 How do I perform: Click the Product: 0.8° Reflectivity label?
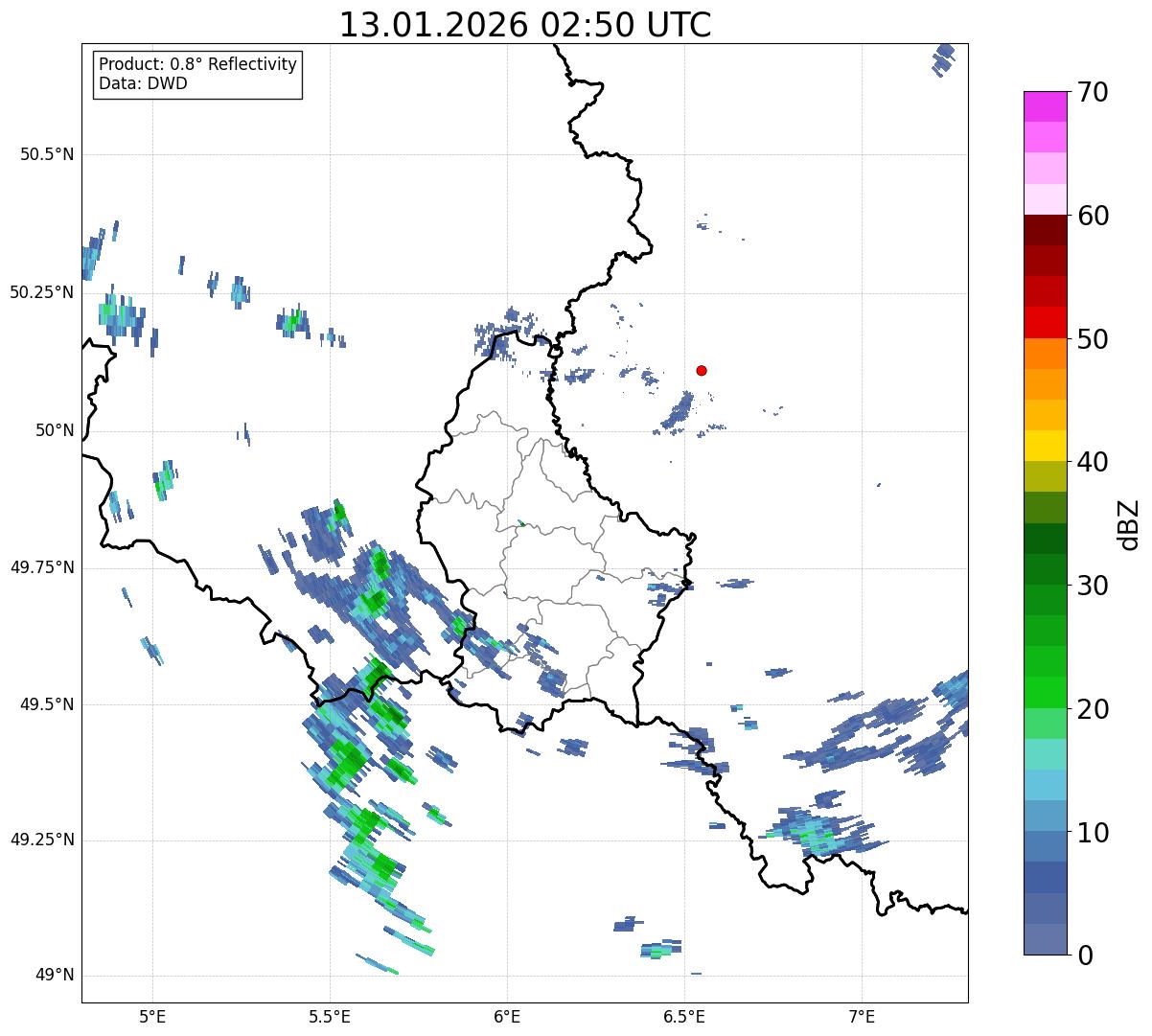[x=198, y=64]
